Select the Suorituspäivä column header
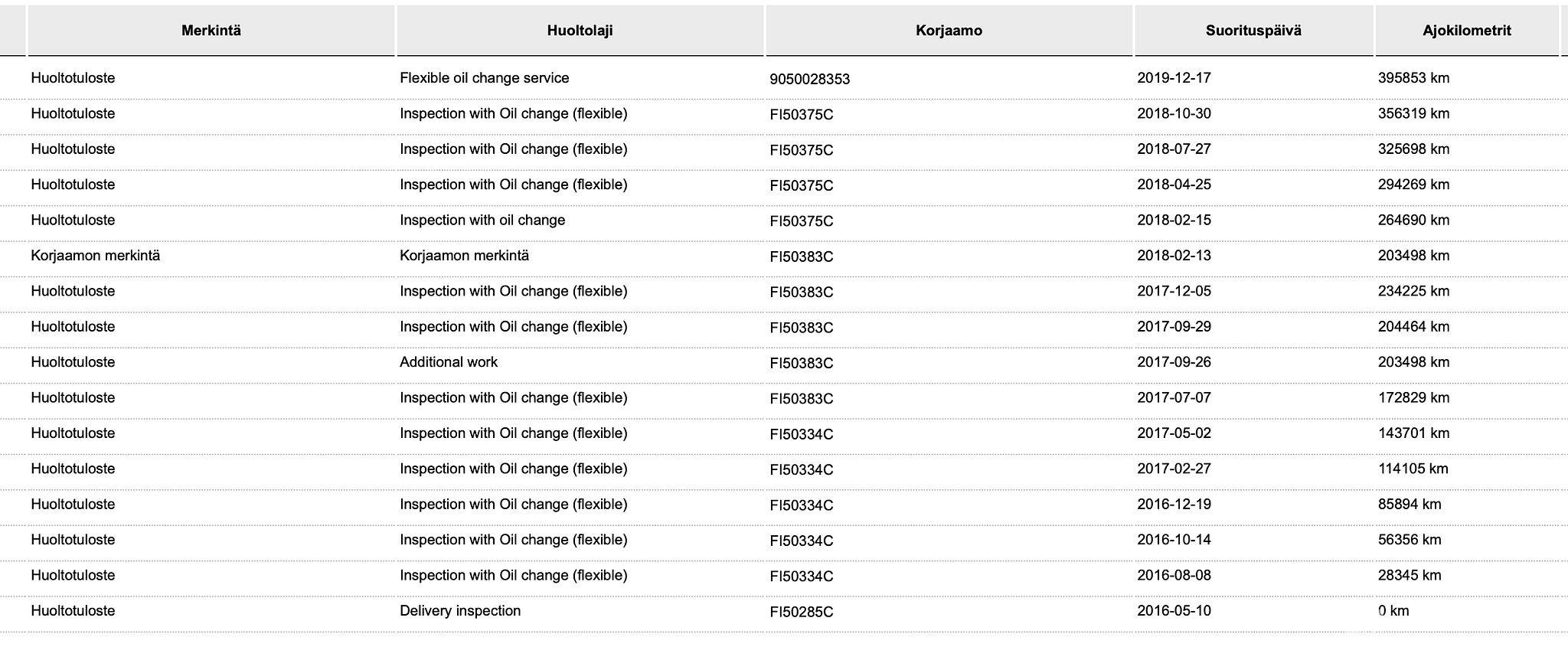This screenshot has width=1568, height=647. [x=1253, y=31]
